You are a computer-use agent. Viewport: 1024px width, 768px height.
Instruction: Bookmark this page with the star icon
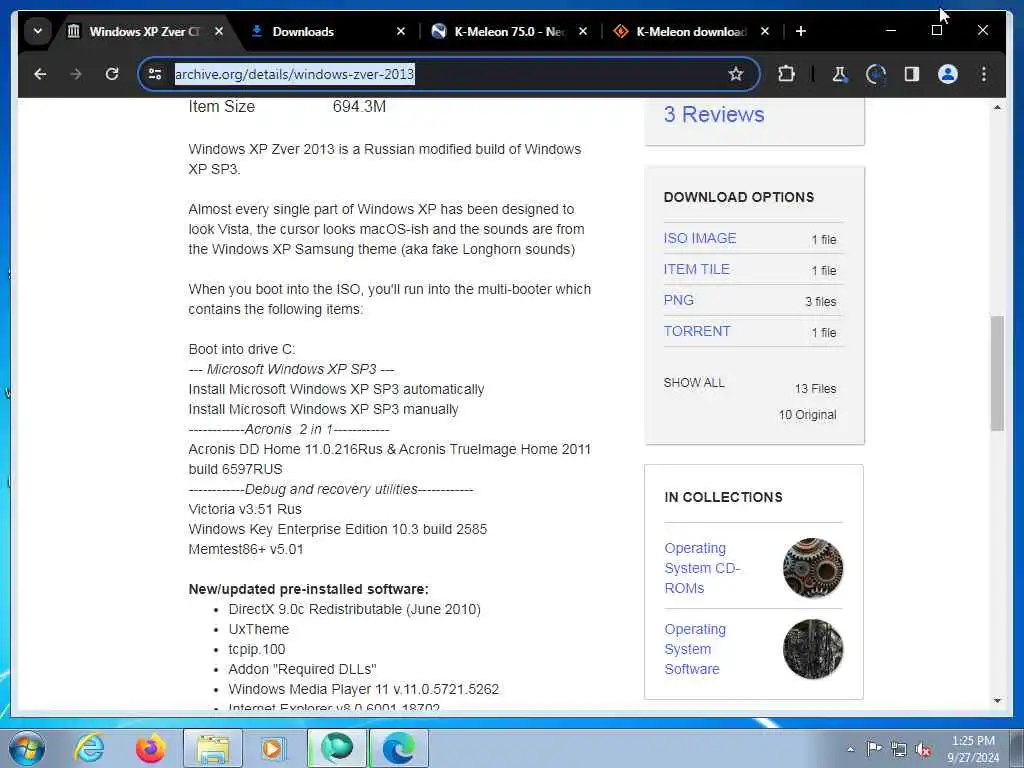pyautogui.click(x=736, y=74)
